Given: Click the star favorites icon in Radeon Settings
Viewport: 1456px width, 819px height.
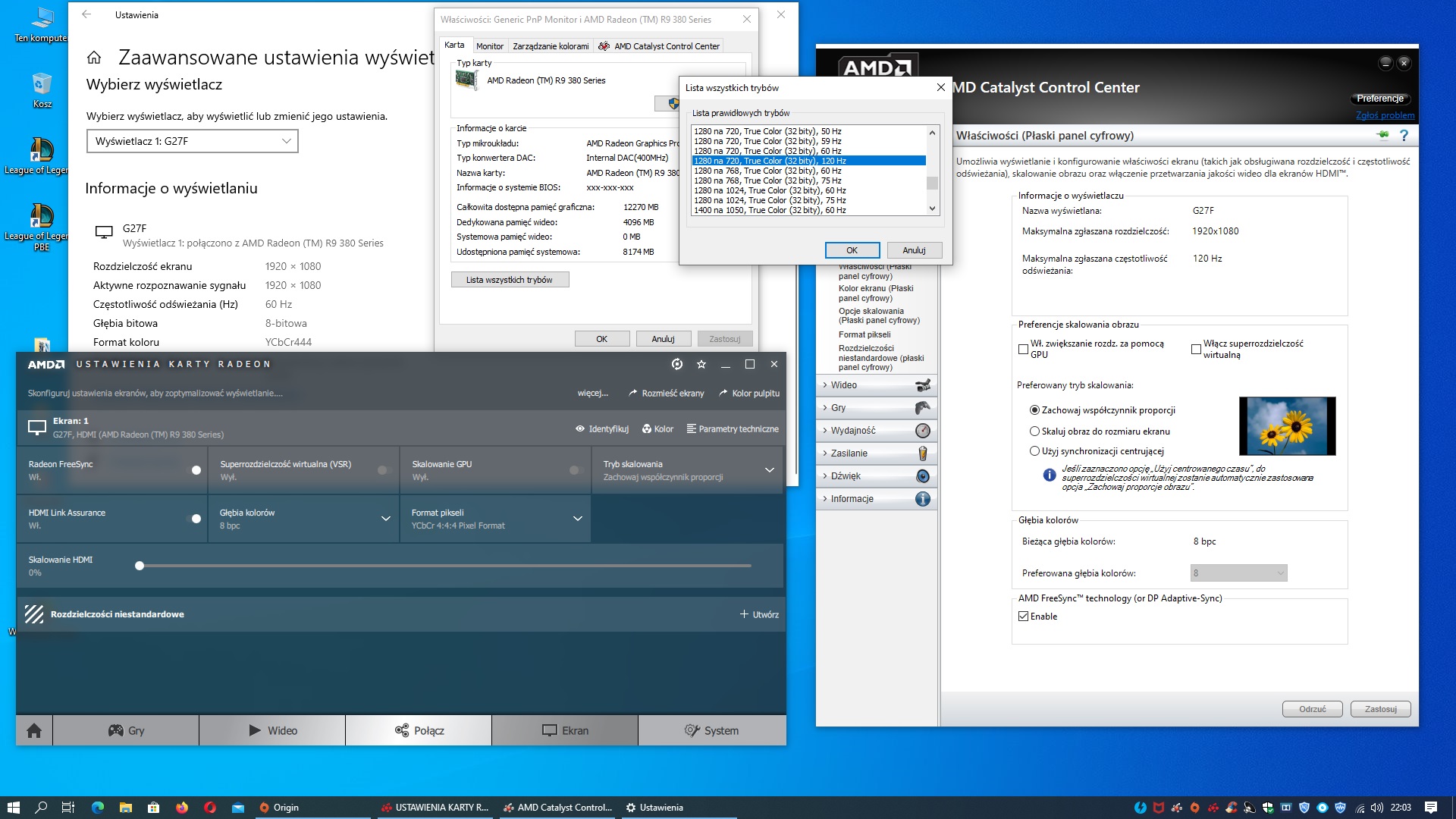Looking at the screenshot, I should [701, 364].
